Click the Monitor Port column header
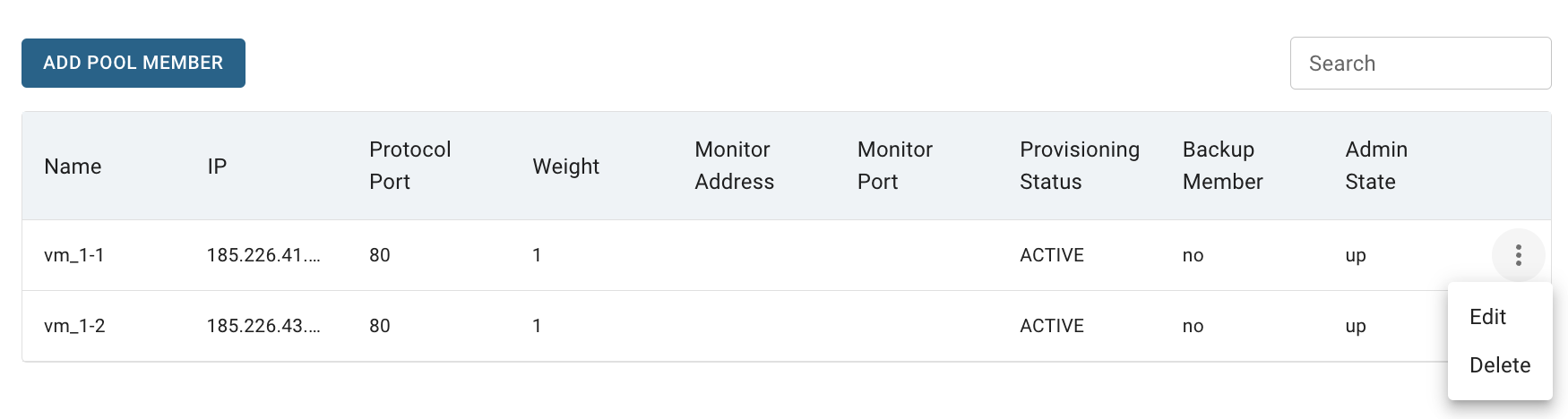 click(x=894, y=166)
